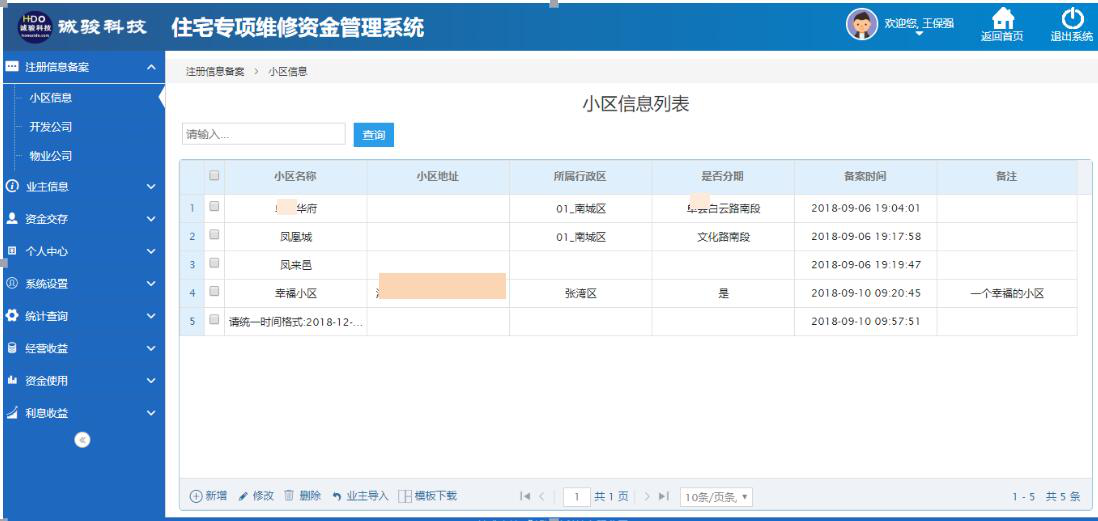Click the 统计查询 gear icon
1098x521 pixels.
click(12, 316)
